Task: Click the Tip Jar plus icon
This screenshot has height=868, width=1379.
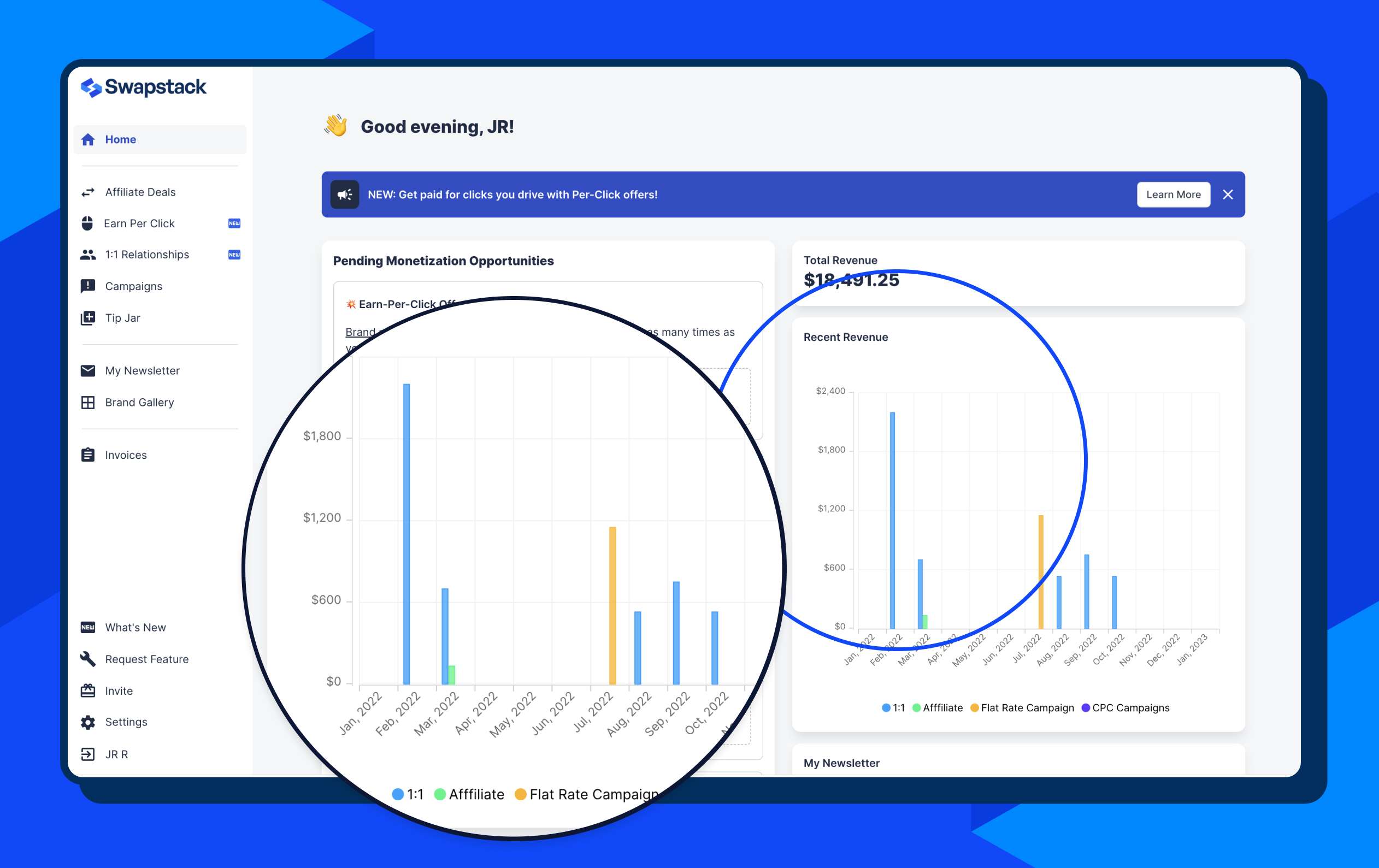Action: (87, 318)
